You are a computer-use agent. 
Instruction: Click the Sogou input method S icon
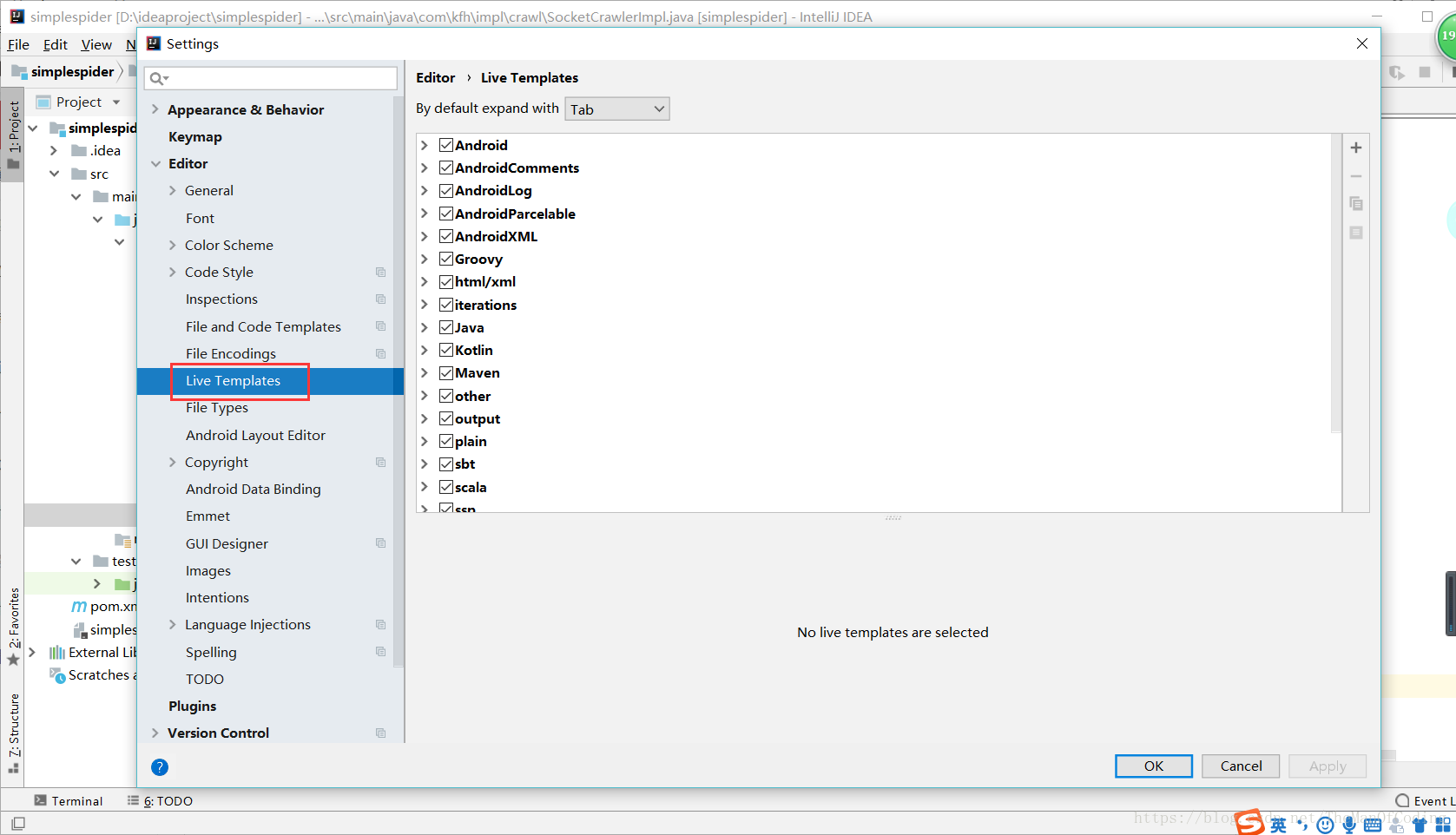tap(1250, 822)
